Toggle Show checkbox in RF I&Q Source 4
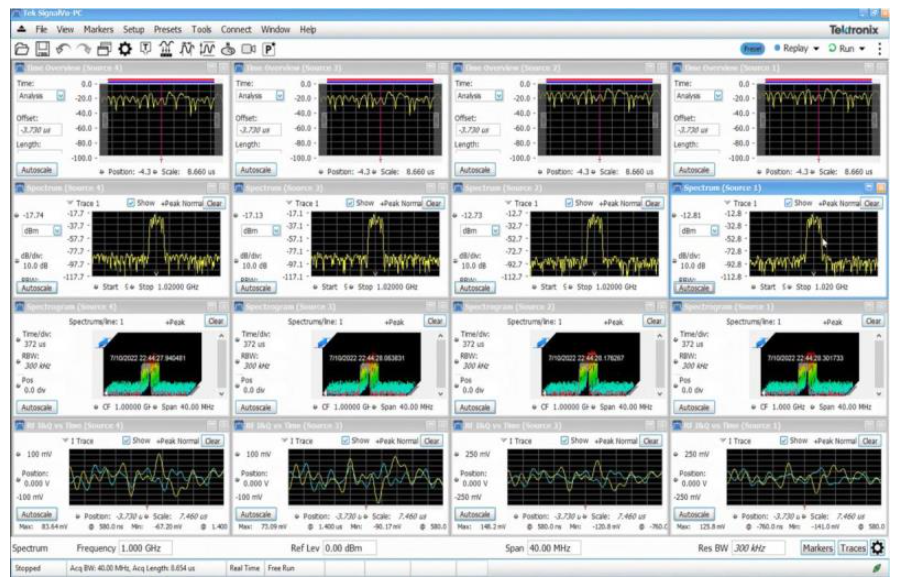Viewport: 898px width, 582px height. click(127, 441)
